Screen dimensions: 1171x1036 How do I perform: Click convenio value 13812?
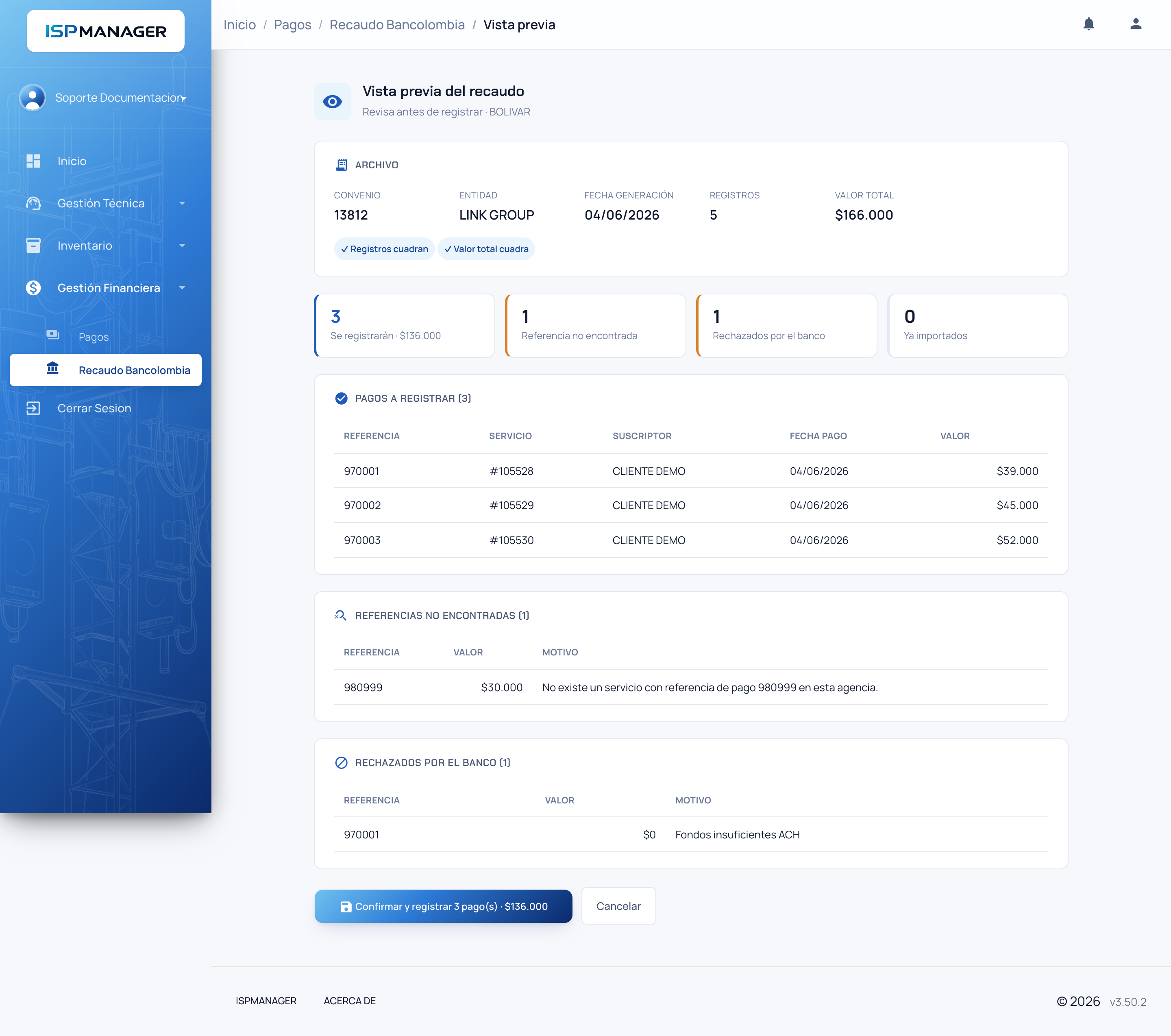351,215
